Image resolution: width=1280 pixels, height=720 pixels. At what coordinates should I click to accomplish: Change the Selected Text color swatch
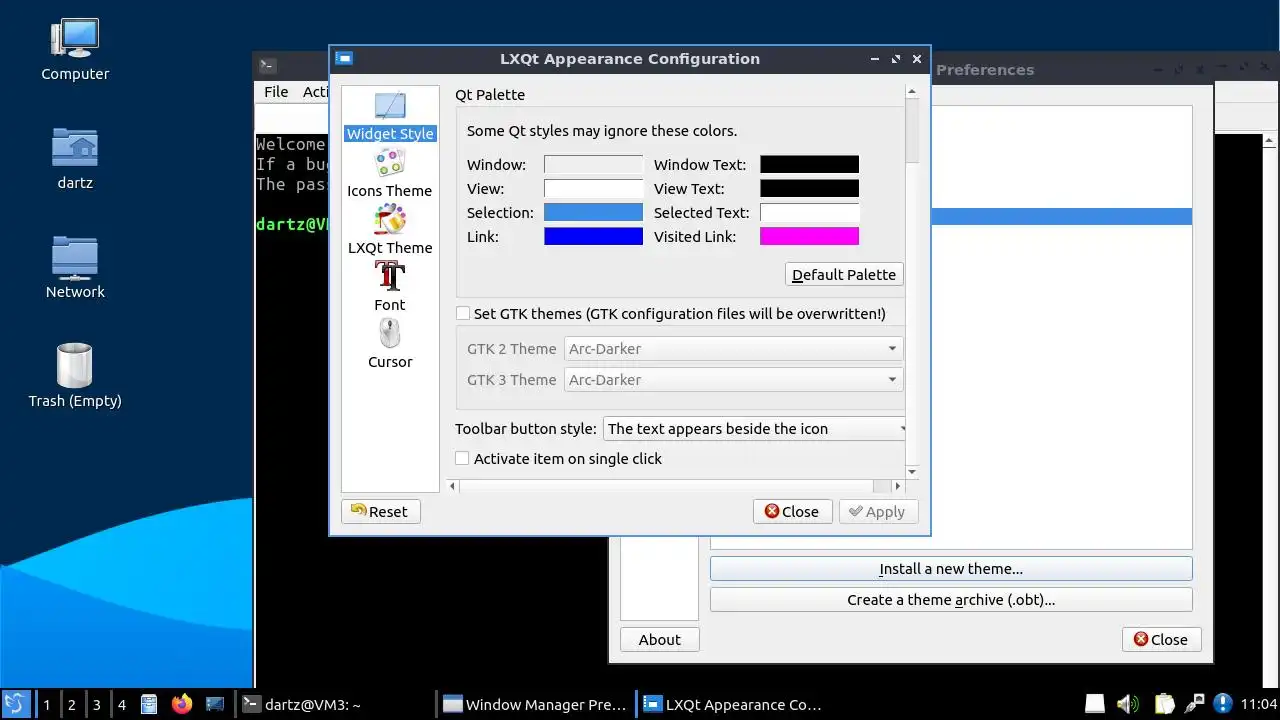click(x=809, y=213)
